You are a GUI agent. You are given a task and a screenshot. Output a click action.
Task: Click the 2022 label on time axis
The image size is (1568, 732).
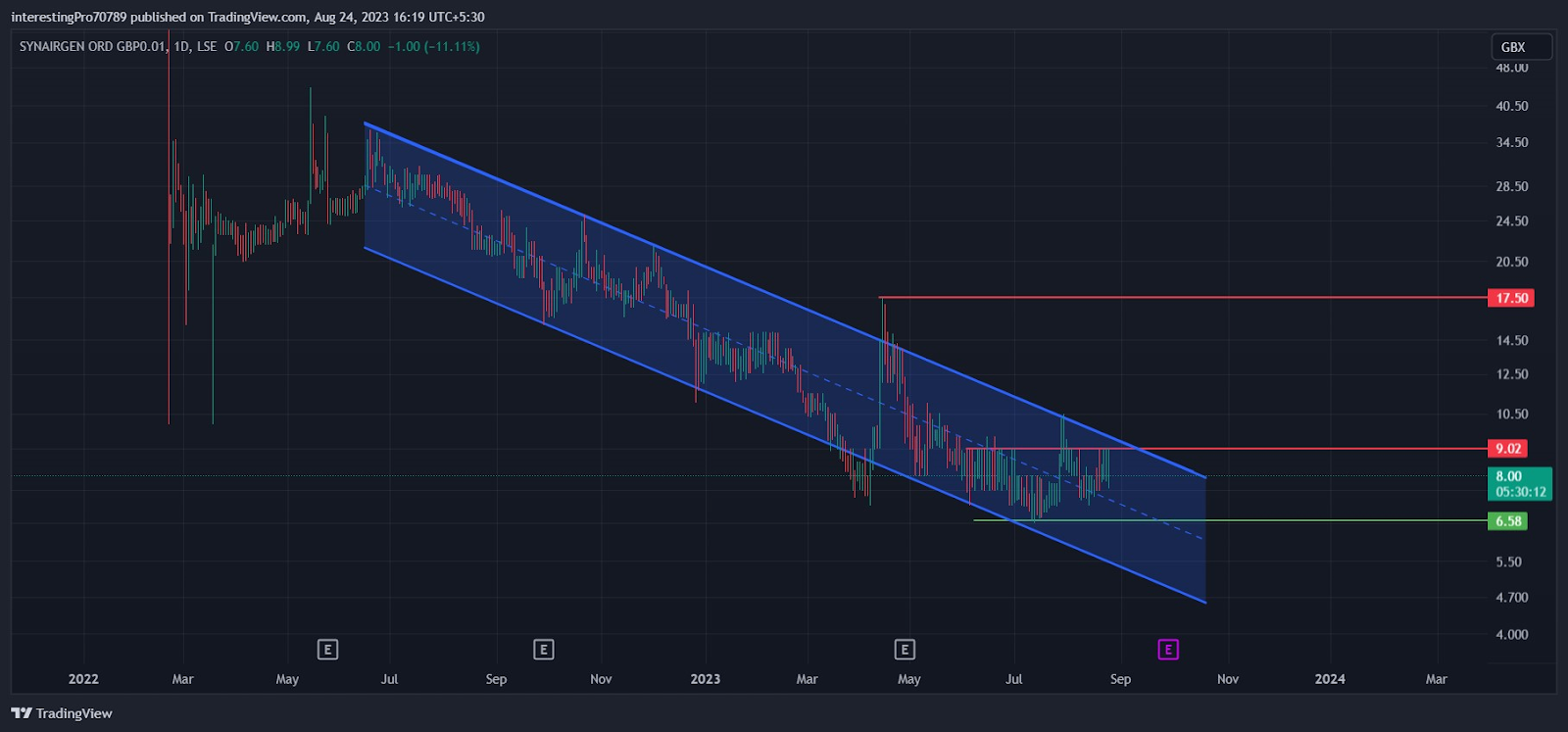[x=83, y=679]
